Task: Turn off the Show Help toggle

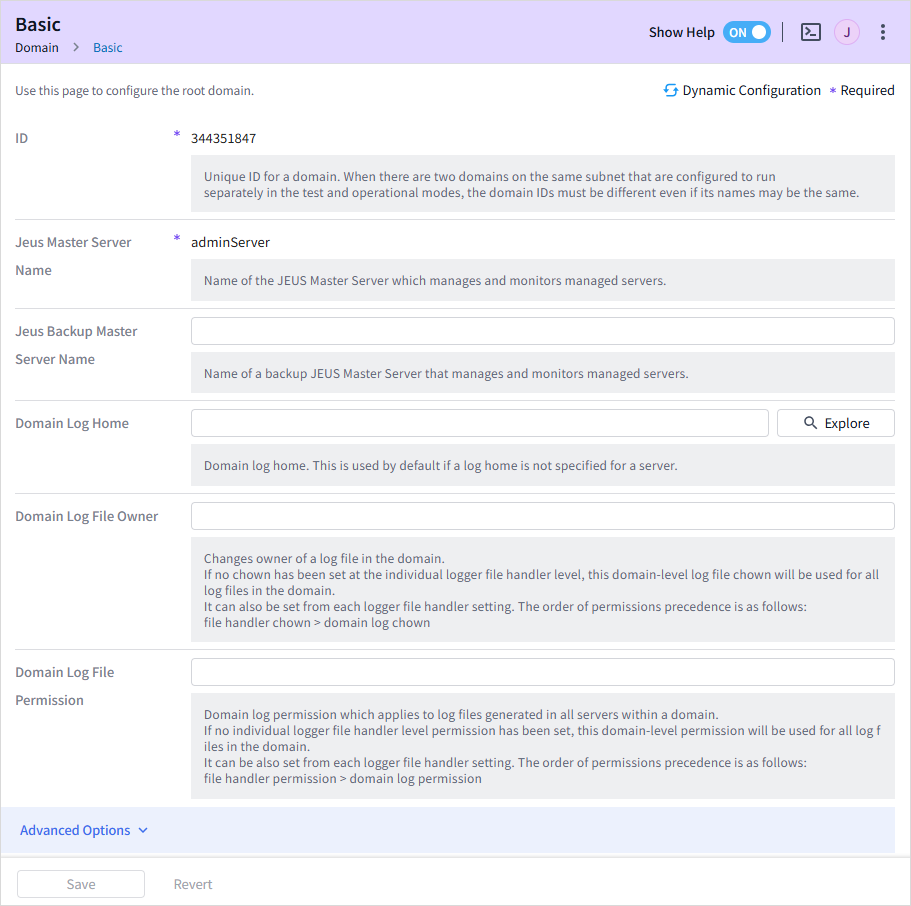Action: 746,32
